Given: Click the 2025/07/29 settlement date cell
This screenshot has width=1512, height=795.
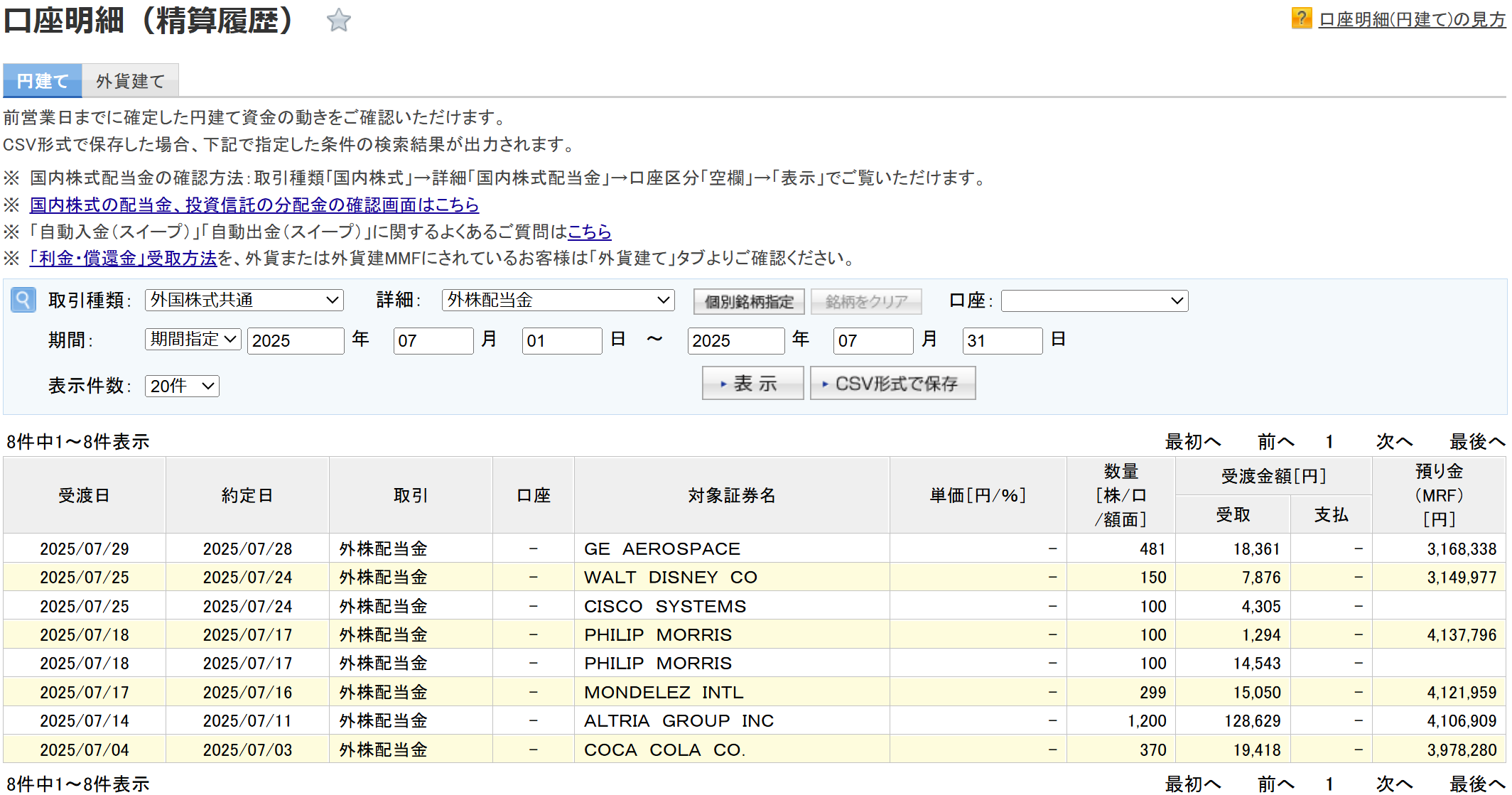Looking at the screenshot, I should (x=85, y=548).
